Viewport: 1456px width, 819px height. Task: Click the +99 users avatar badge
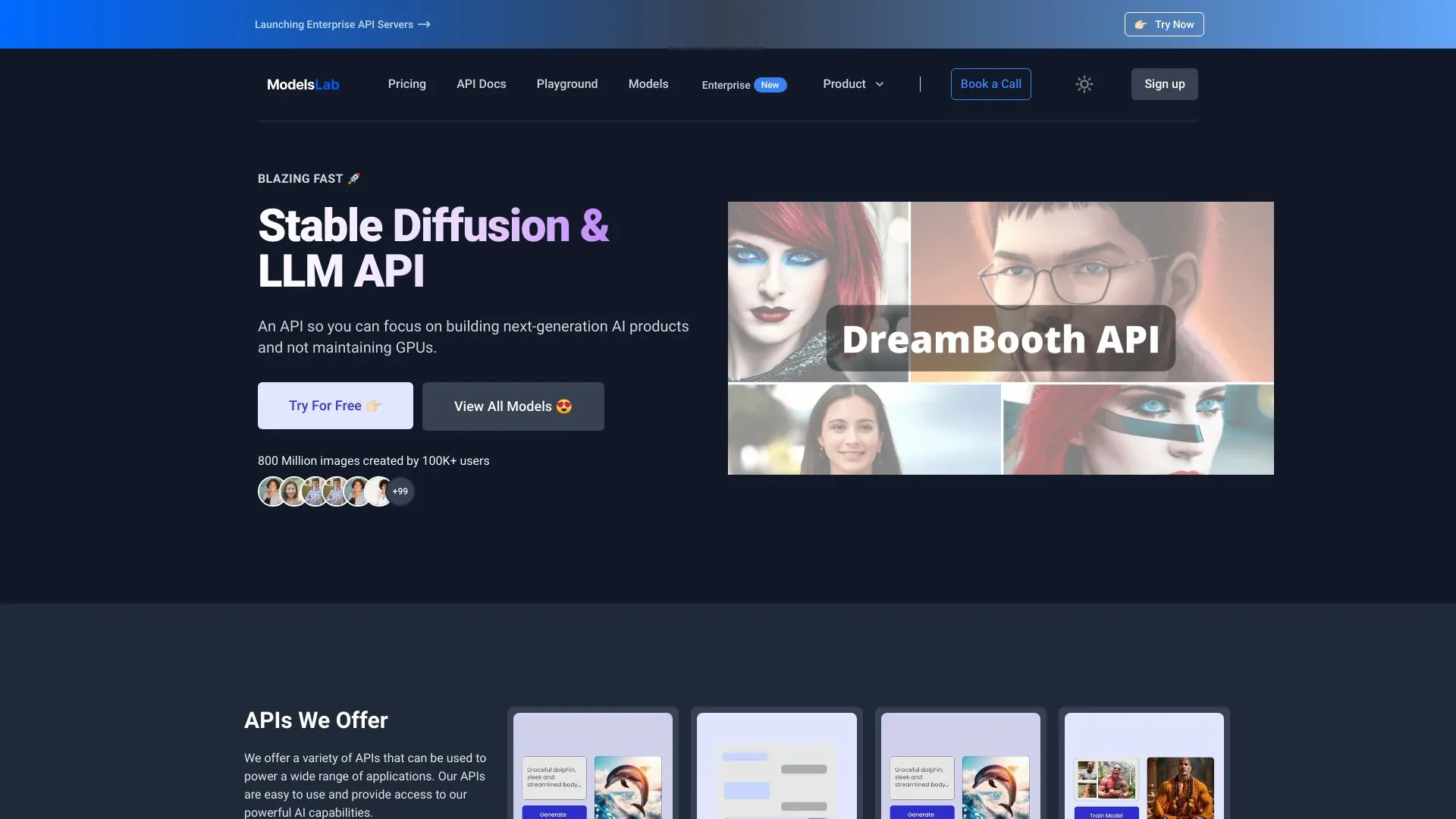click(x=400, y=491)
